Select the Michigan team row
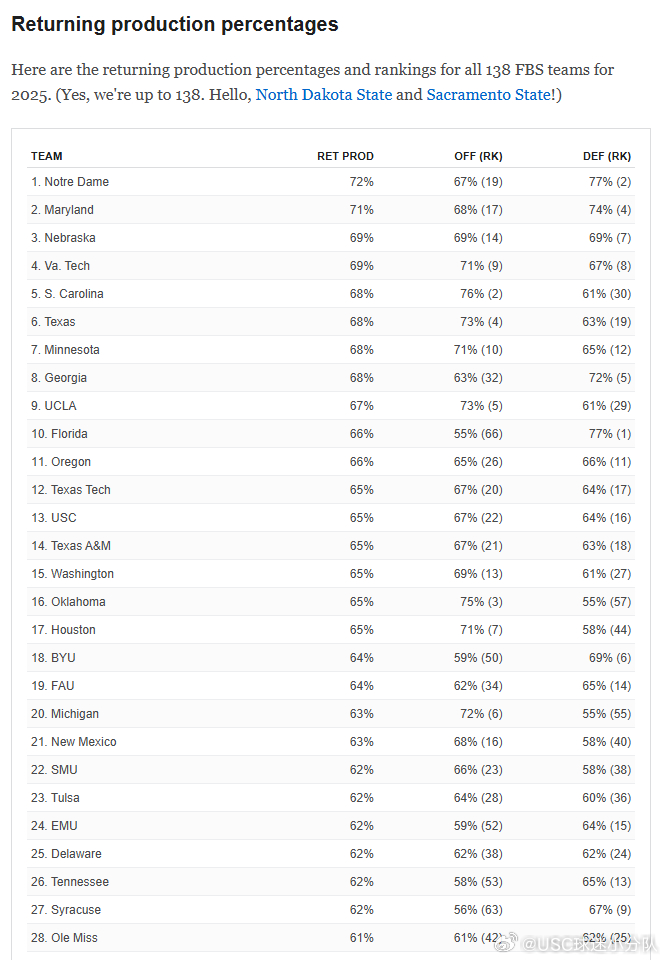 pos(331,714)
